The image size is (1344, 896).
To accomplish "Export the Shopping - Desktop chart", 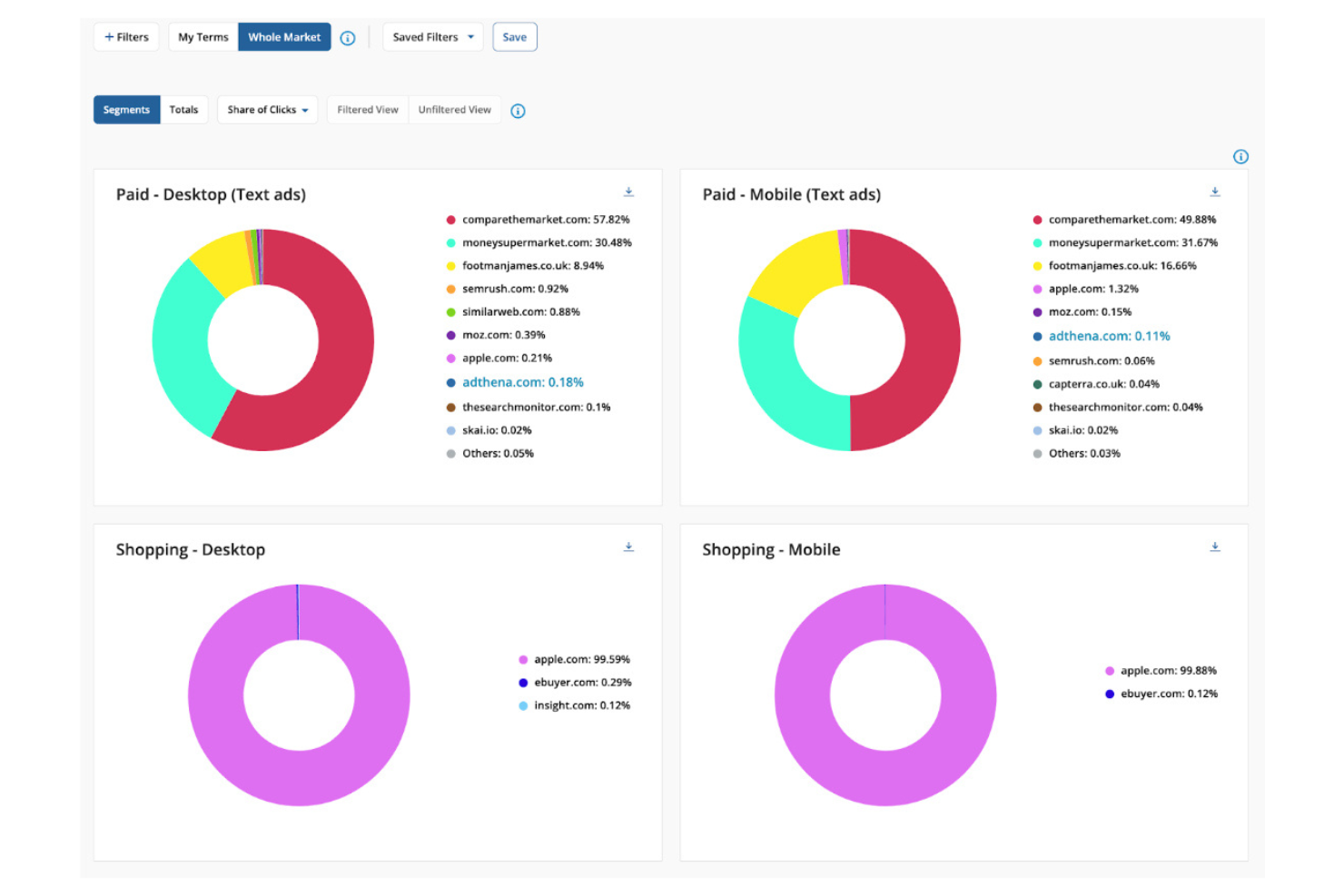I will (628, 546).
